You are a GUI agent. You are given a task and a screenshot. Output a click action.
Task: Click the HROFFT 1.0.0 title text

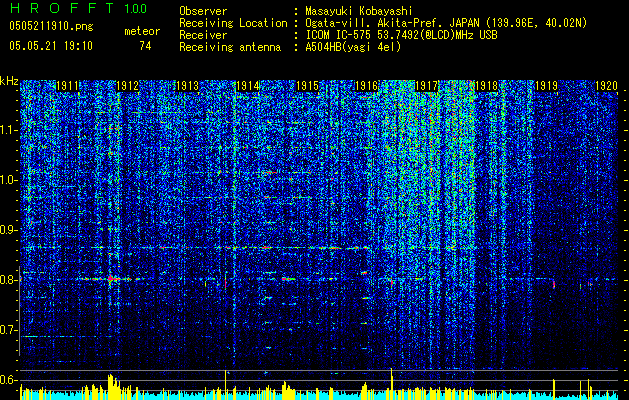78,8
